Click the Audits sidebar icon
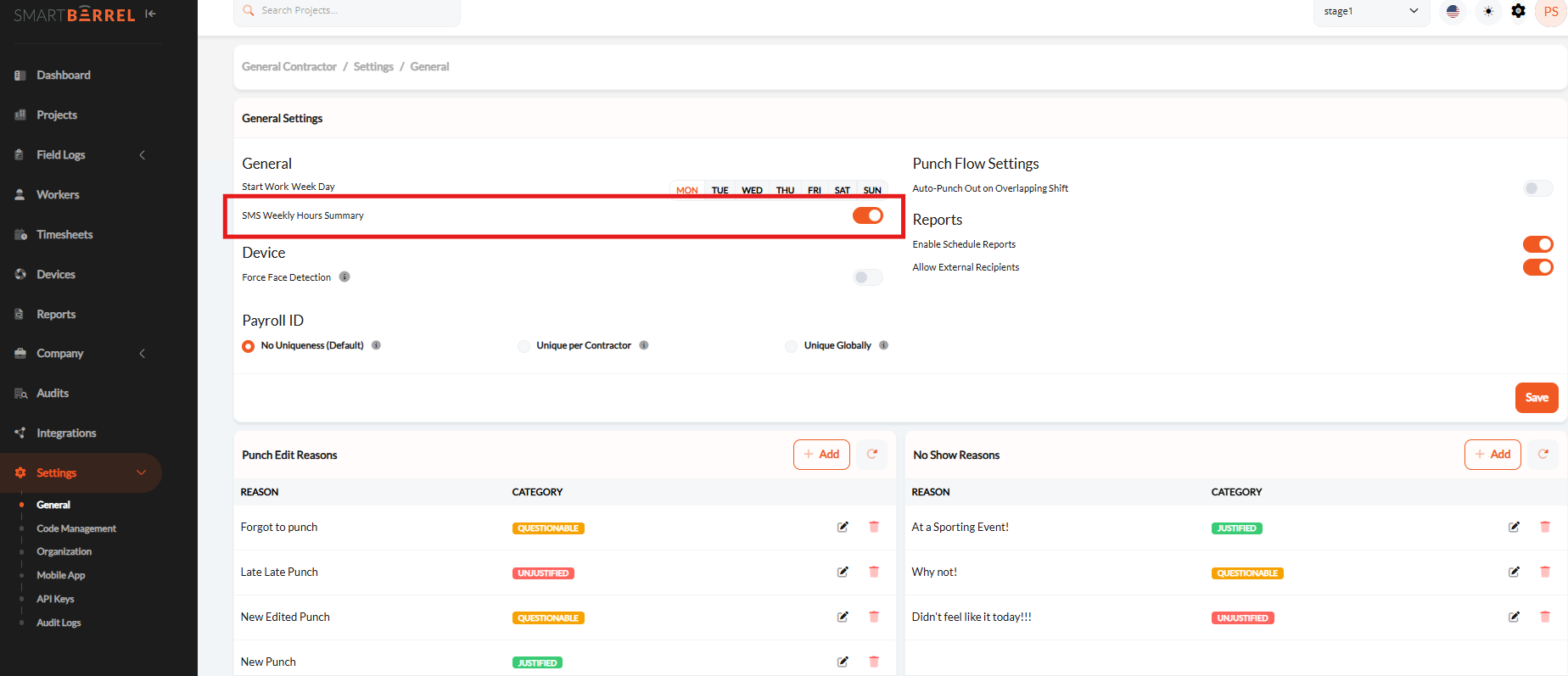The image size is (1568, 676). tap(20, 394)
